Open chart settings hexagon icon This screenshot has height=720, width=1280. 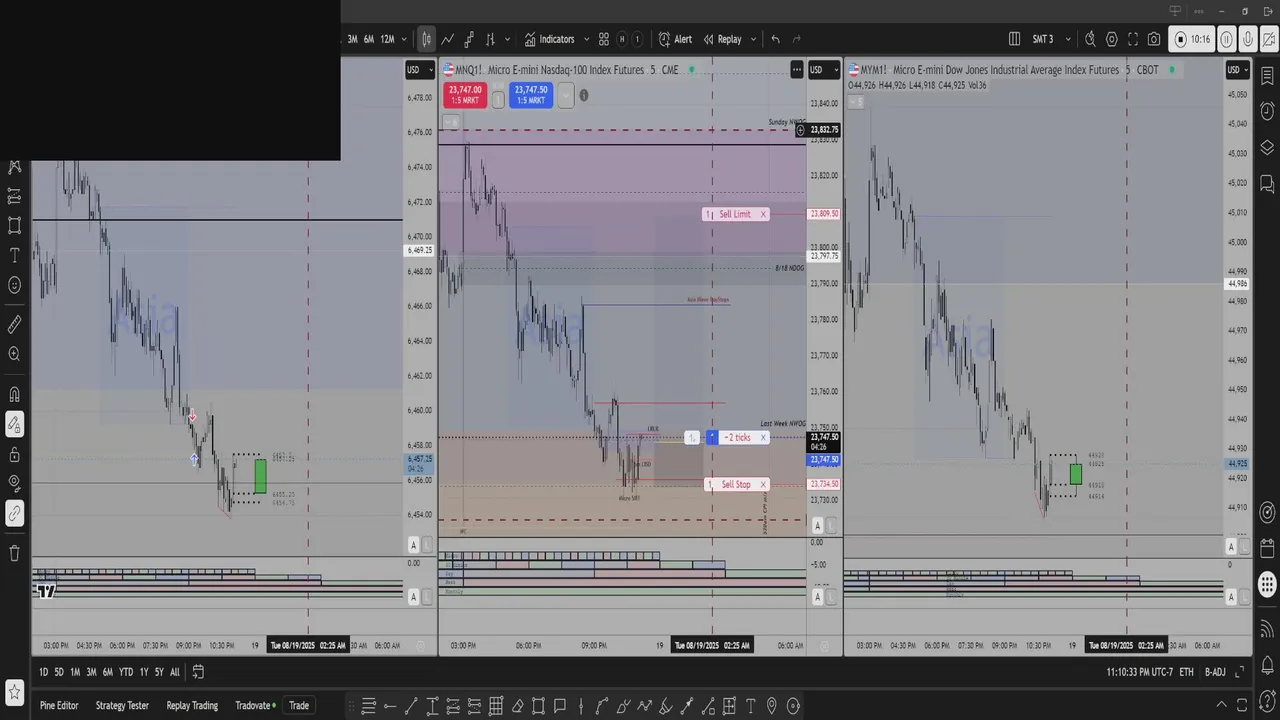pos(1112,39)
